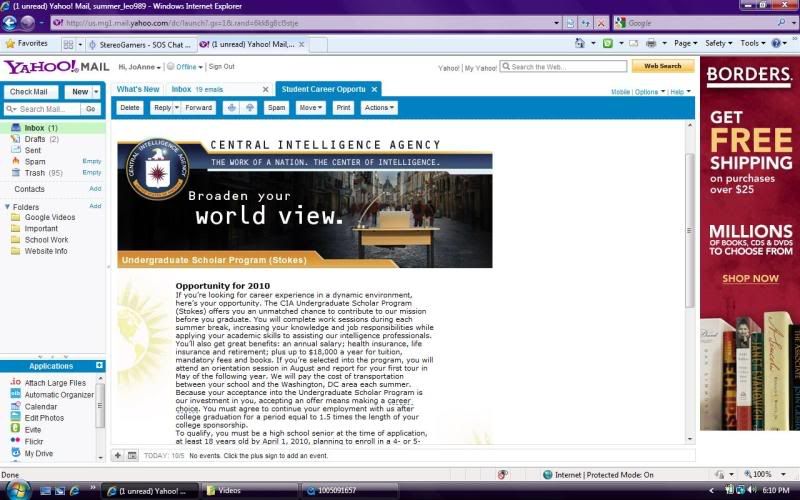Click the browser Forward arrow button
This screenshot has width=800, height=500.
coord(27,23)
